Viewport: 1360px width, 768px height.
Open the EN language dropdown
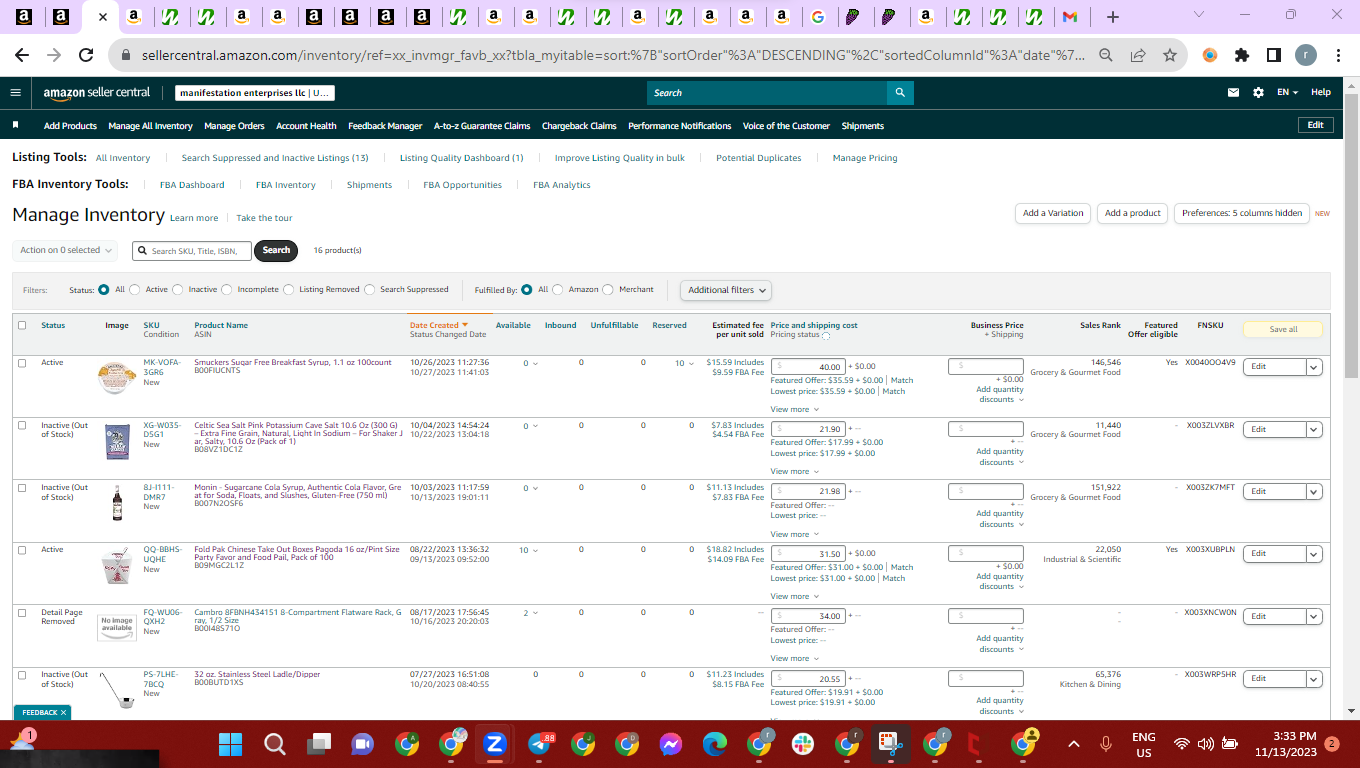pyautogui.click(x=1287, y=93)
